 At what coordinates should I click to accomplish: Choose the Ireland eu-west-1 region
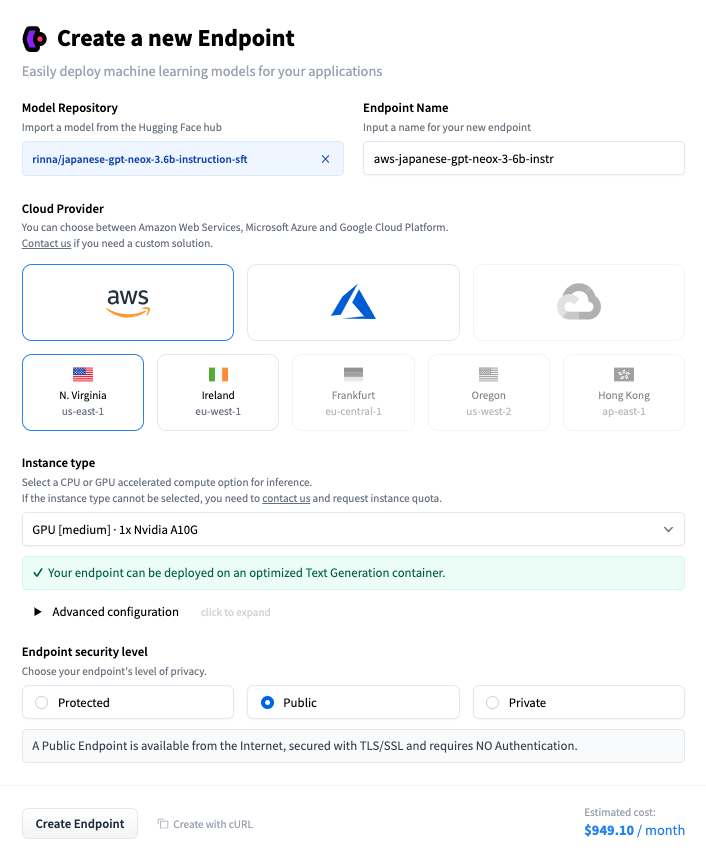pyautogui.click(x=218, y=392)
